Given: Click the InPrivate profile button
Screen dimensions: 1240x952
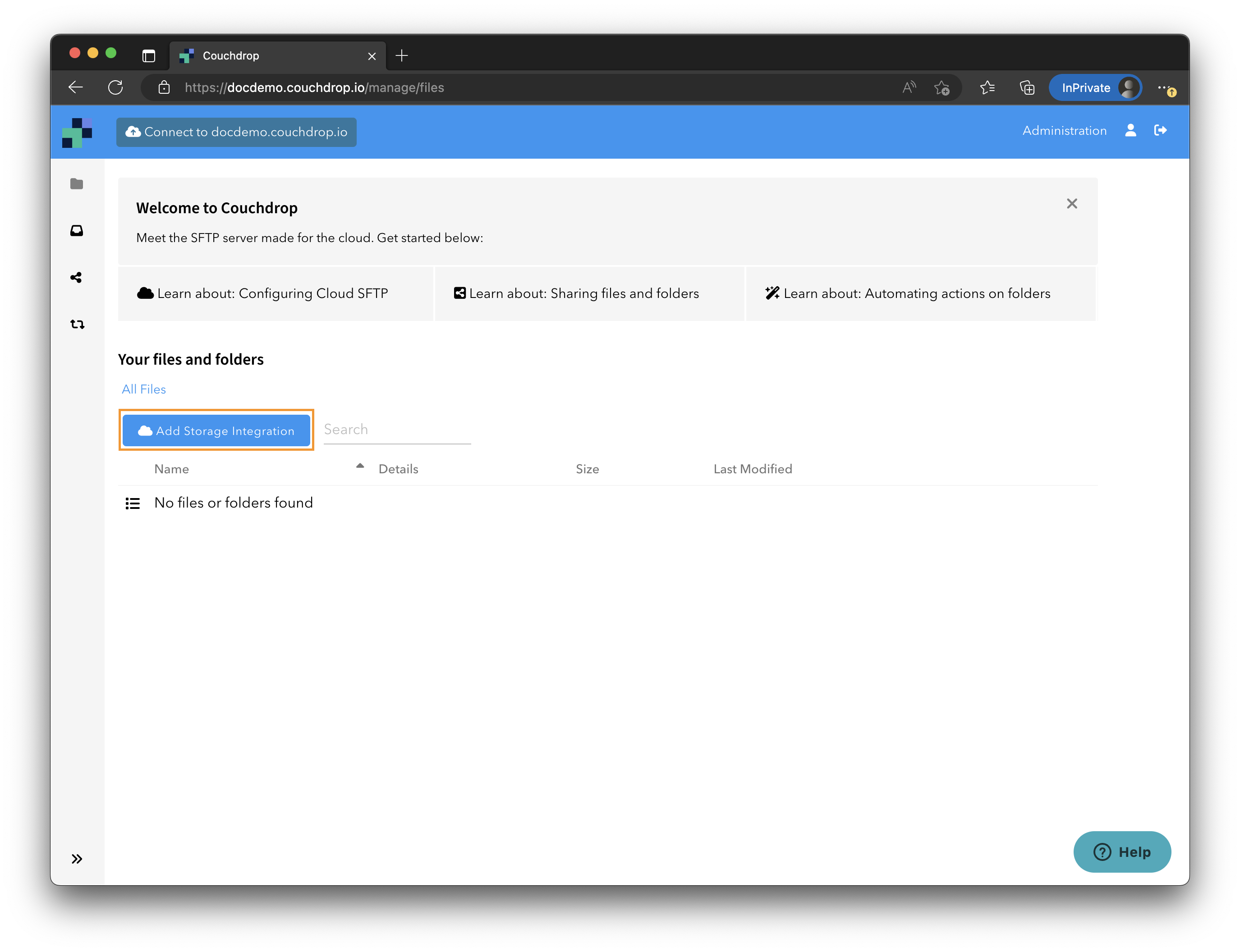Looking at the screenshot, I should [x=1095, y=88].
